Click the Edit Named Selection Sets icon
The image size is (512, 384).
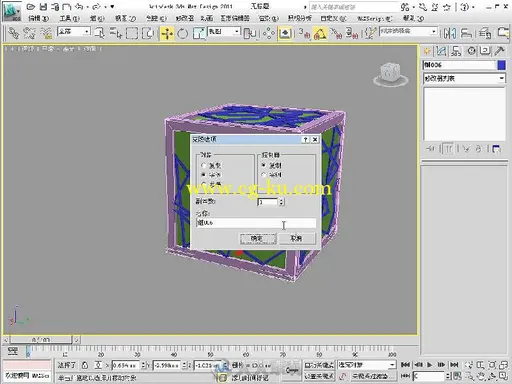coord(369,33)
